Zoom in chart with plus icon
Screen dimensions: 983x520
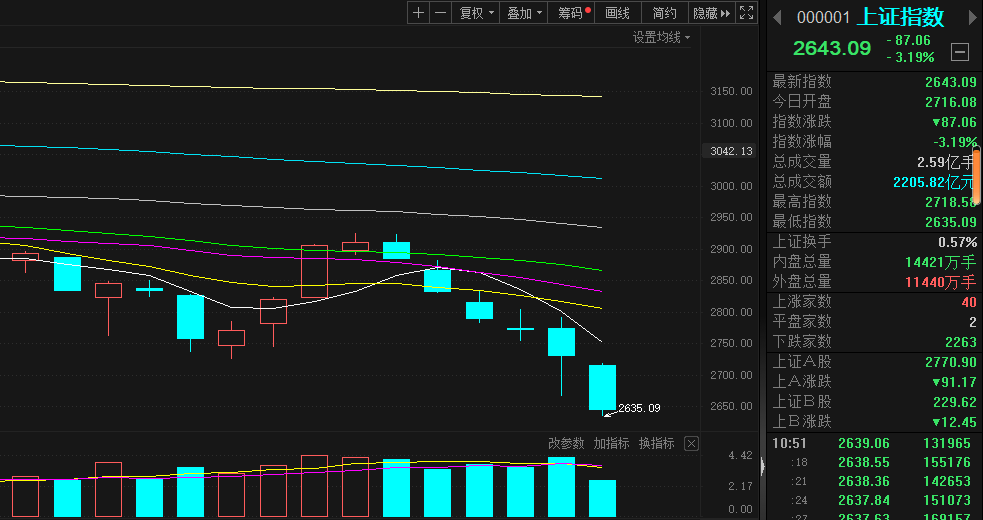tap(418, 13)
